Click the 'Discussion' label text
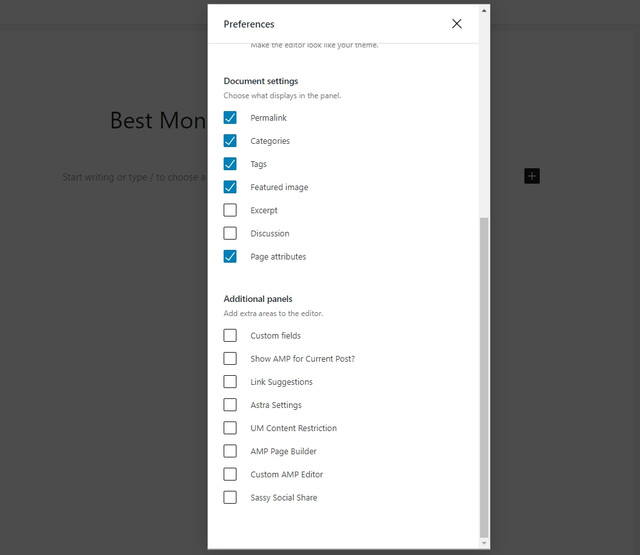The width and height of the screenshot is (640, 555). pos(270,233)
